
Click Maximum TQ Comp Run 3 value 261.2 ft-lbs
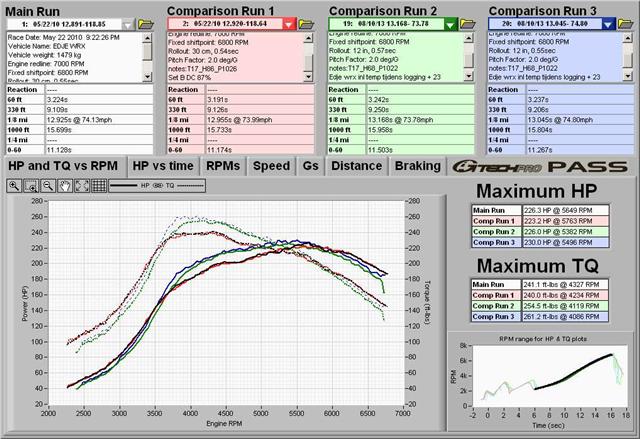[565, 316]
